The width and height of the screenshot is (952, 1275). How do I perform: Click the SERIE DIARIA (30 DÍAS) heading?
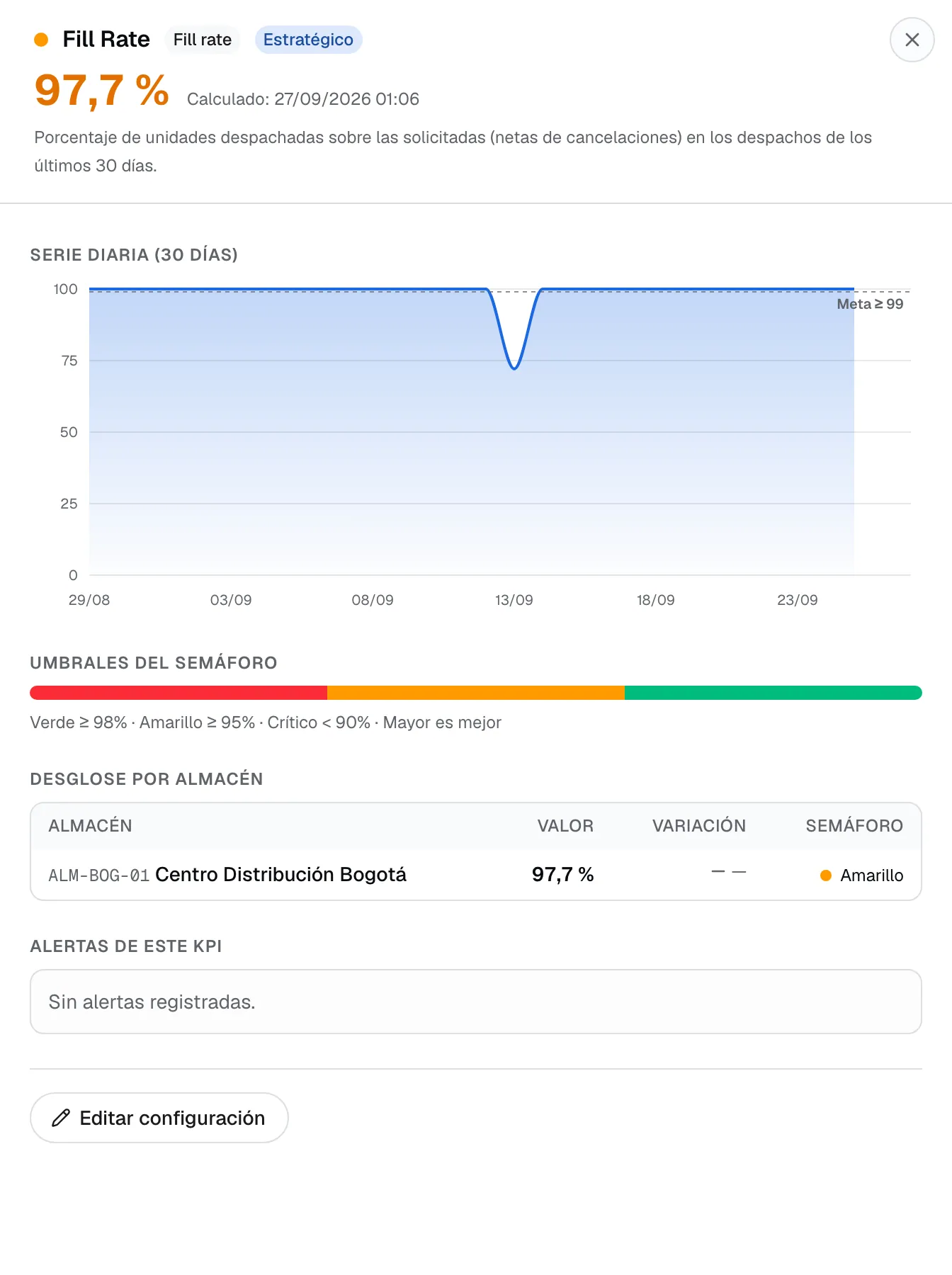tap(134, 255)
